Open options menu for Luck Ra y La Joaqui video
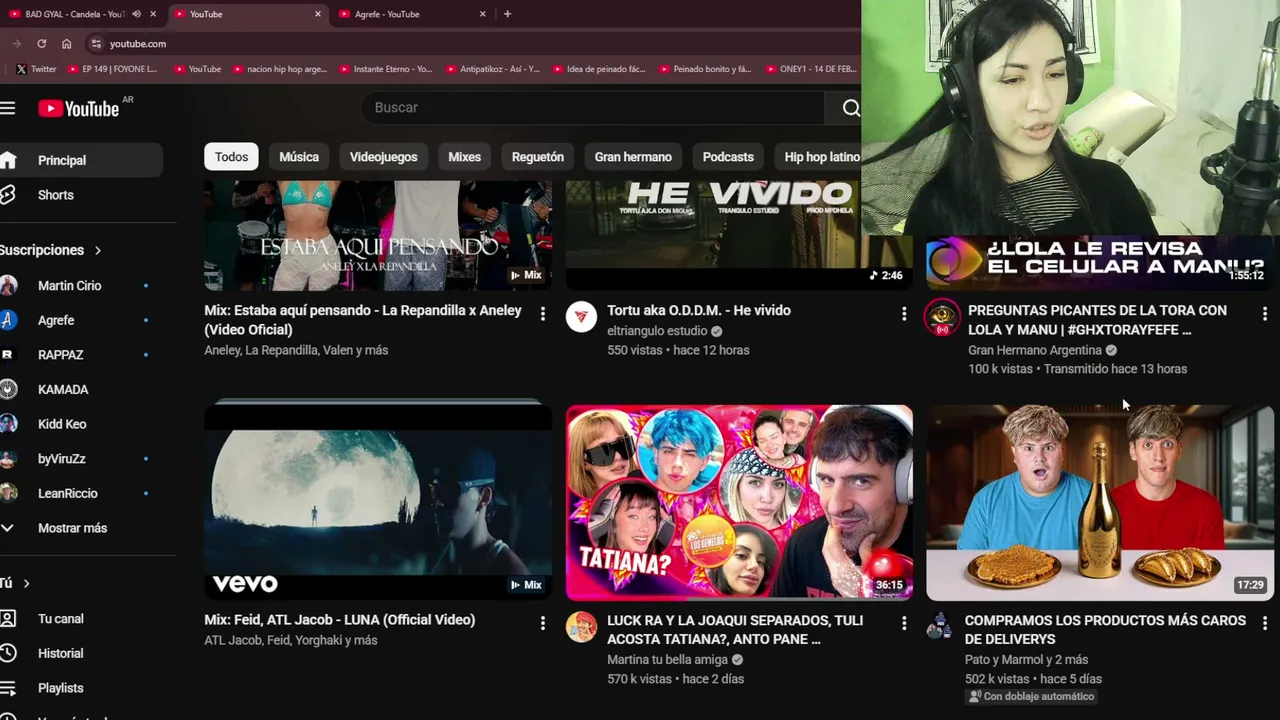The width and height of the screenshot is (1280, 720). pos(904,623)
